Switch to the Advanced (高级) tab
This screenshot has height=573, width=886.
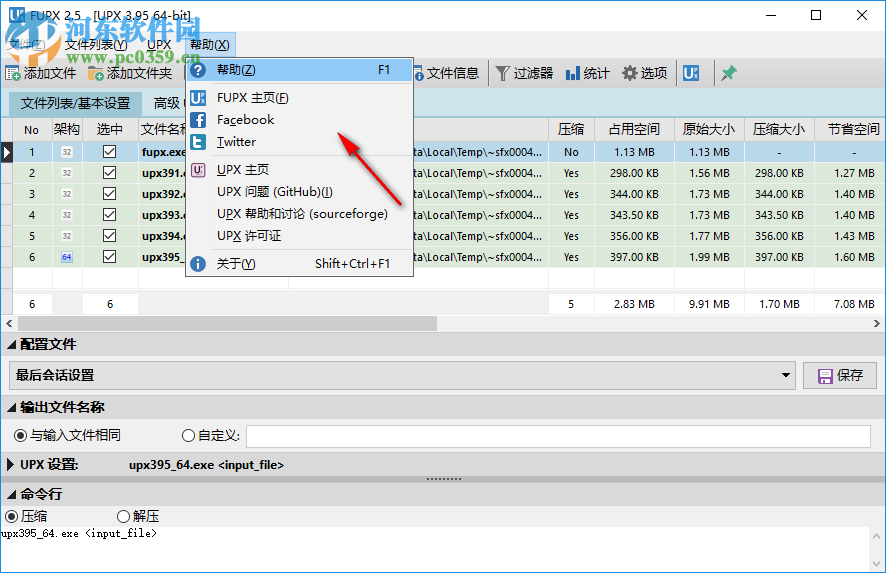pyautogui.click(x=167, y=103)
